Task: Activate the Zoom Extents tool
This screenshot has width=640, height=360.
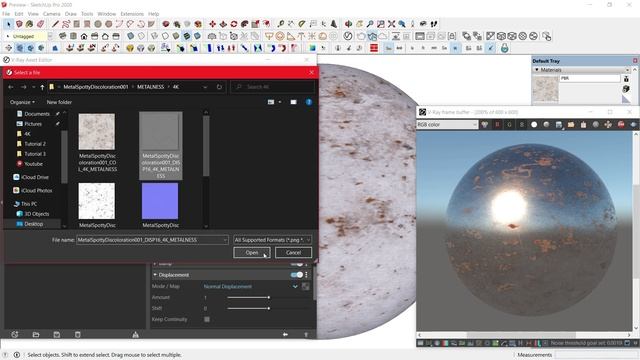Action: coord(391,24)
